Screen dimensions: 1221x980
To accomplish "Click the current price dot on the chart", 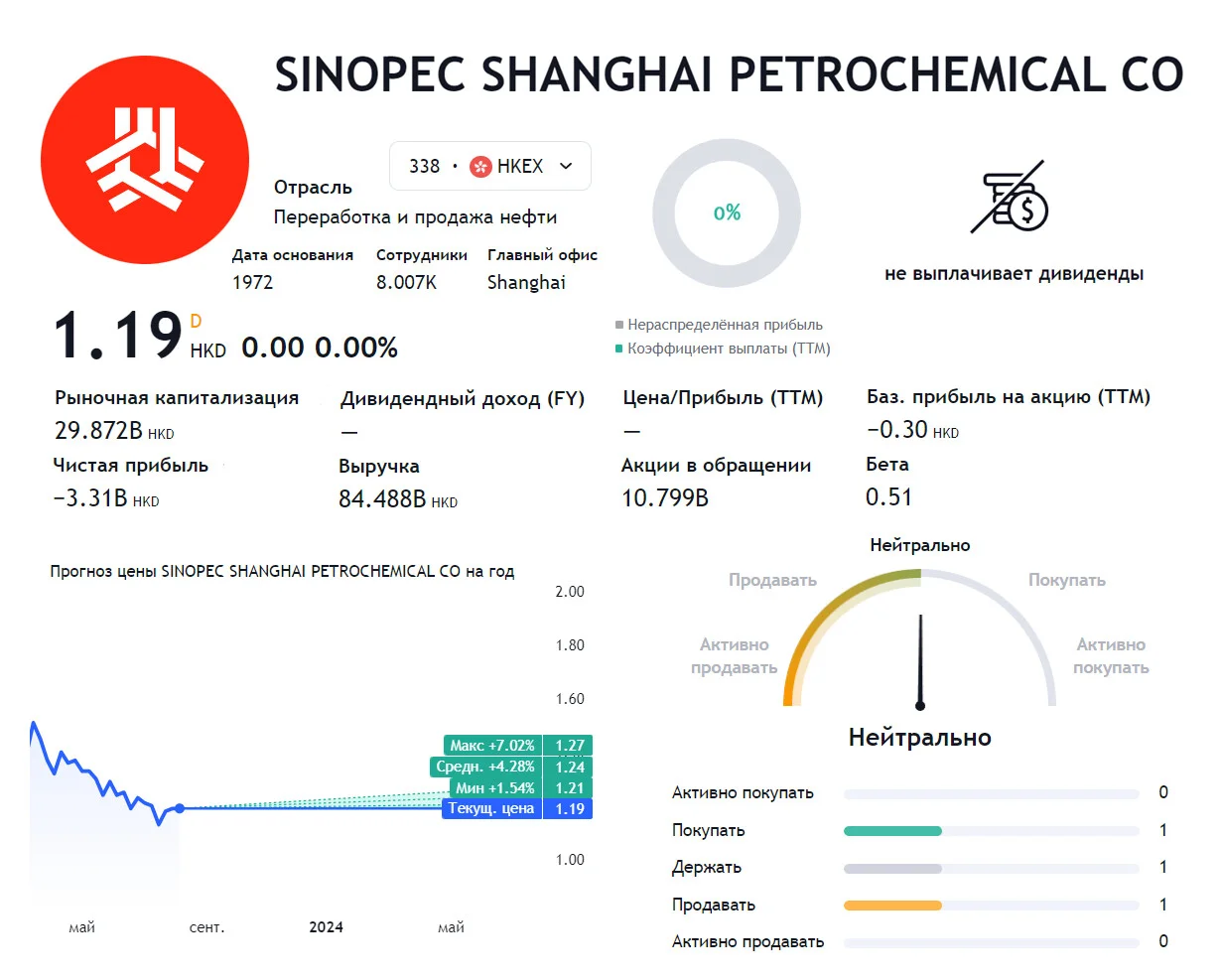I will pos(180,808).
